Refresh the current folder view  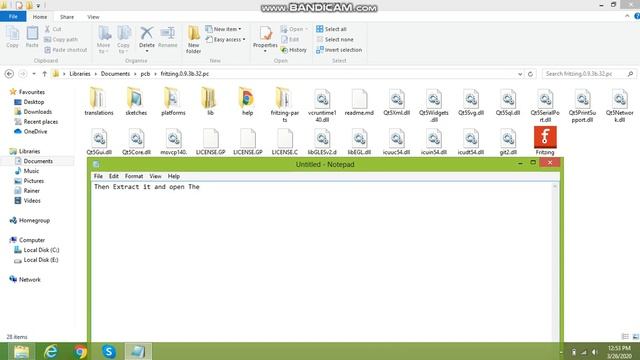(530, 74)
